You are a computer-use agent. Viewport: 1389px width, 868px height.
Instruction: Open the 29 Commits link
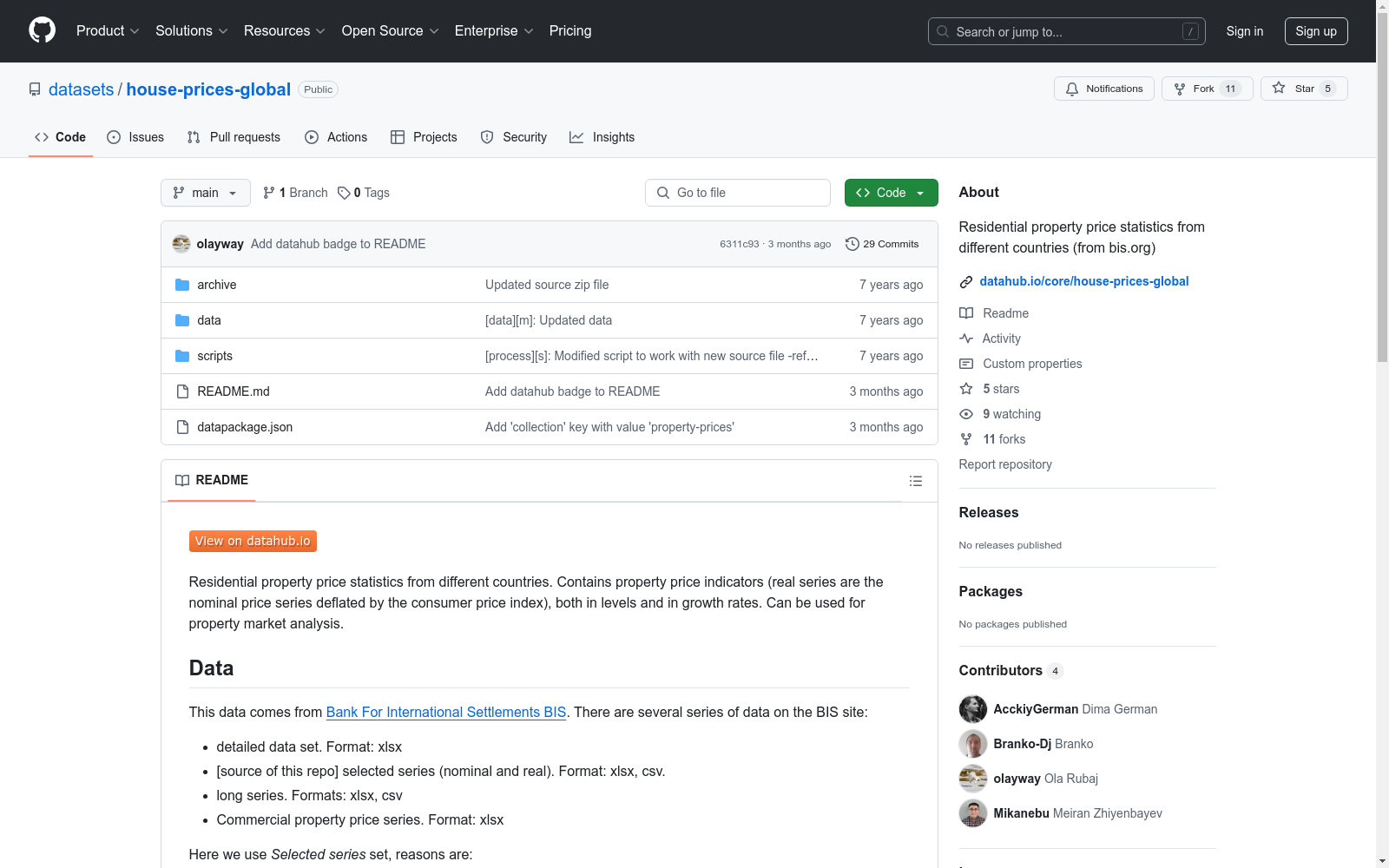(882, 244)
